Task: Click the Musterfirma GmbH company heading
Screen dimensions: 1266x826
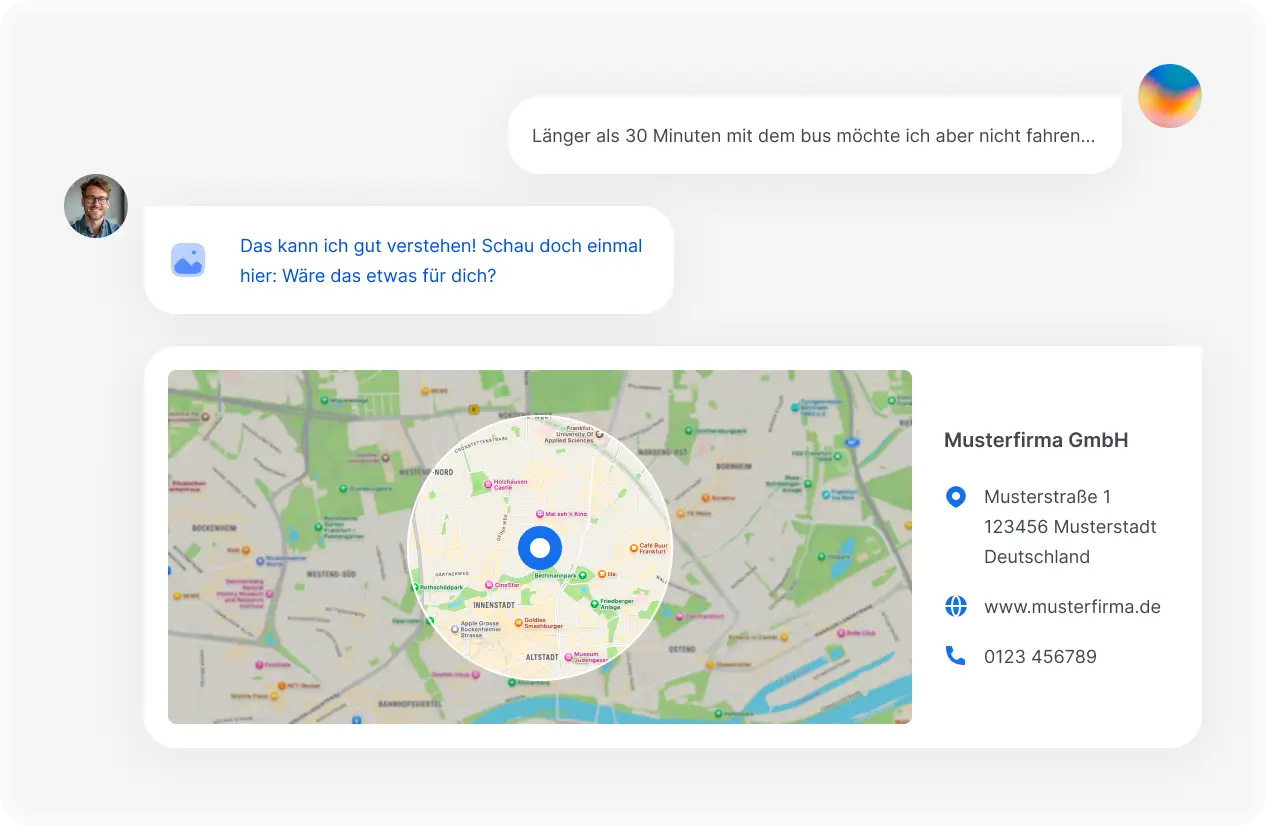Action: [x=1036, y=440]
